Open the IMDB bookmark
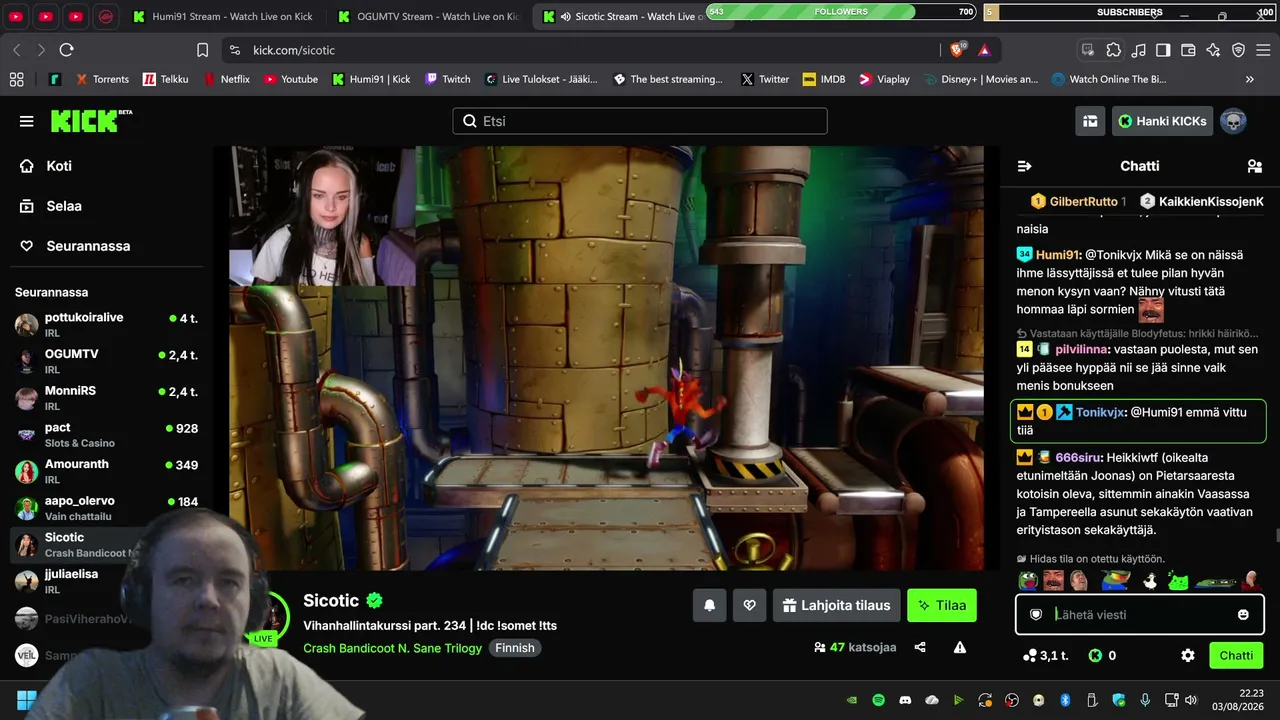This screenshot has width=1280, height=720. point(824,79)
